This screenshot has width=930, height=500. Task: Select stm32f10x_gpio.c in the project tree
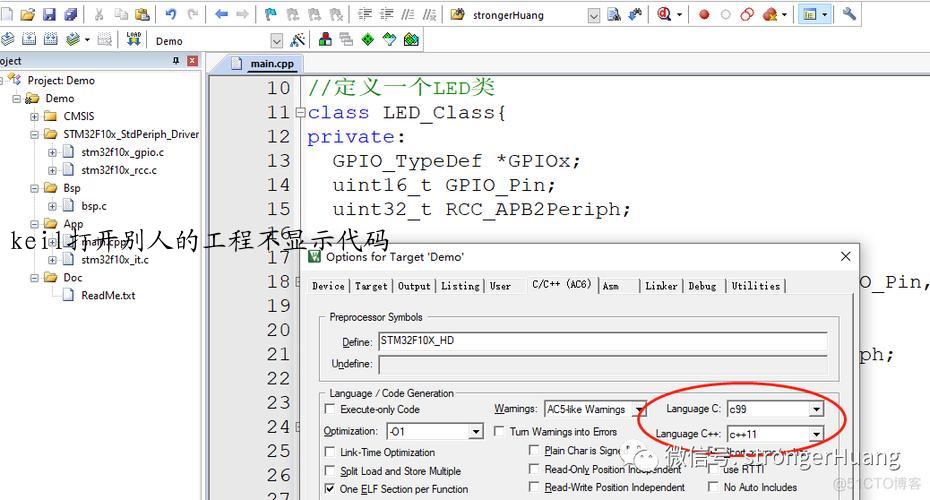click(x=122, y=152)
